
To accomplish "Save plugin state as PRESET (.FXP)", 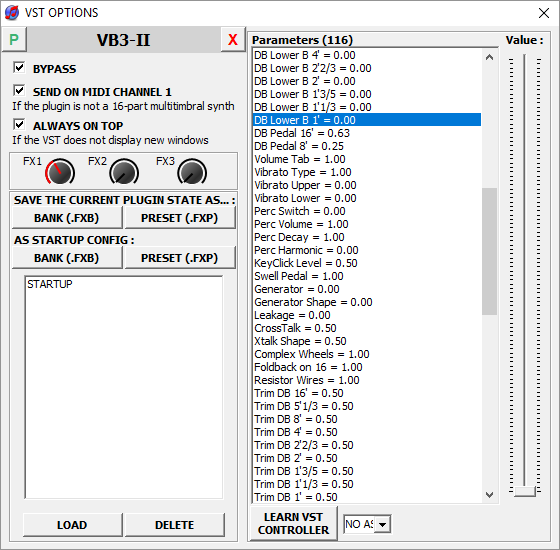I will click(x=180, y=218).
